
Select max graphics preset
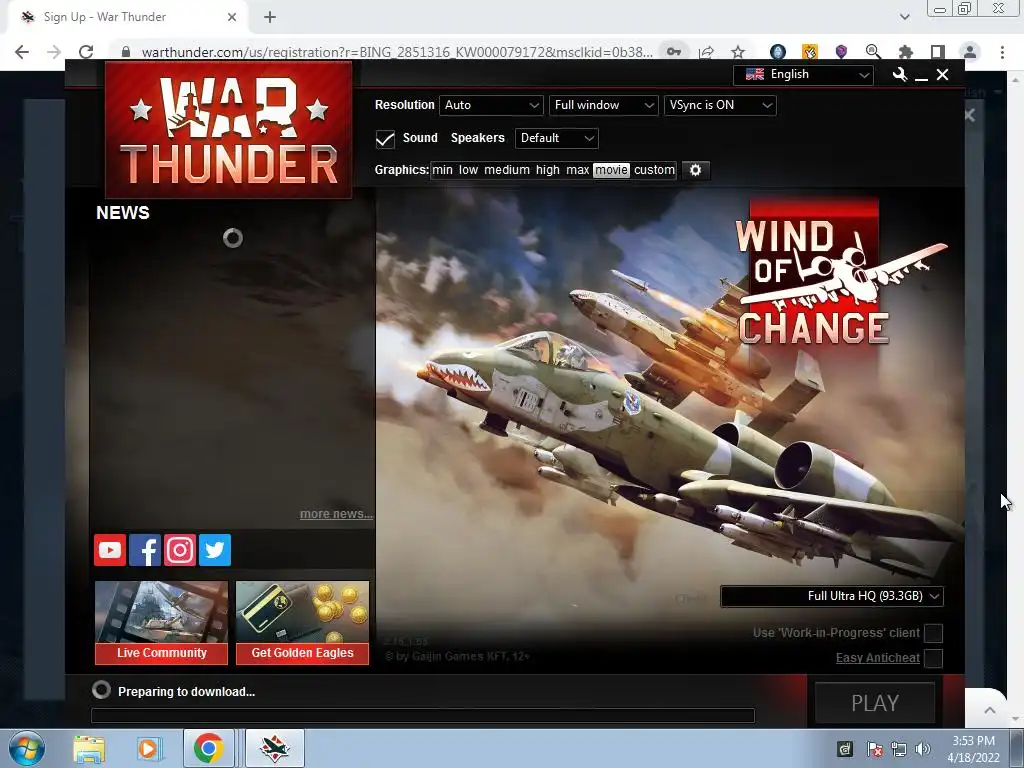tap(577, 170)
